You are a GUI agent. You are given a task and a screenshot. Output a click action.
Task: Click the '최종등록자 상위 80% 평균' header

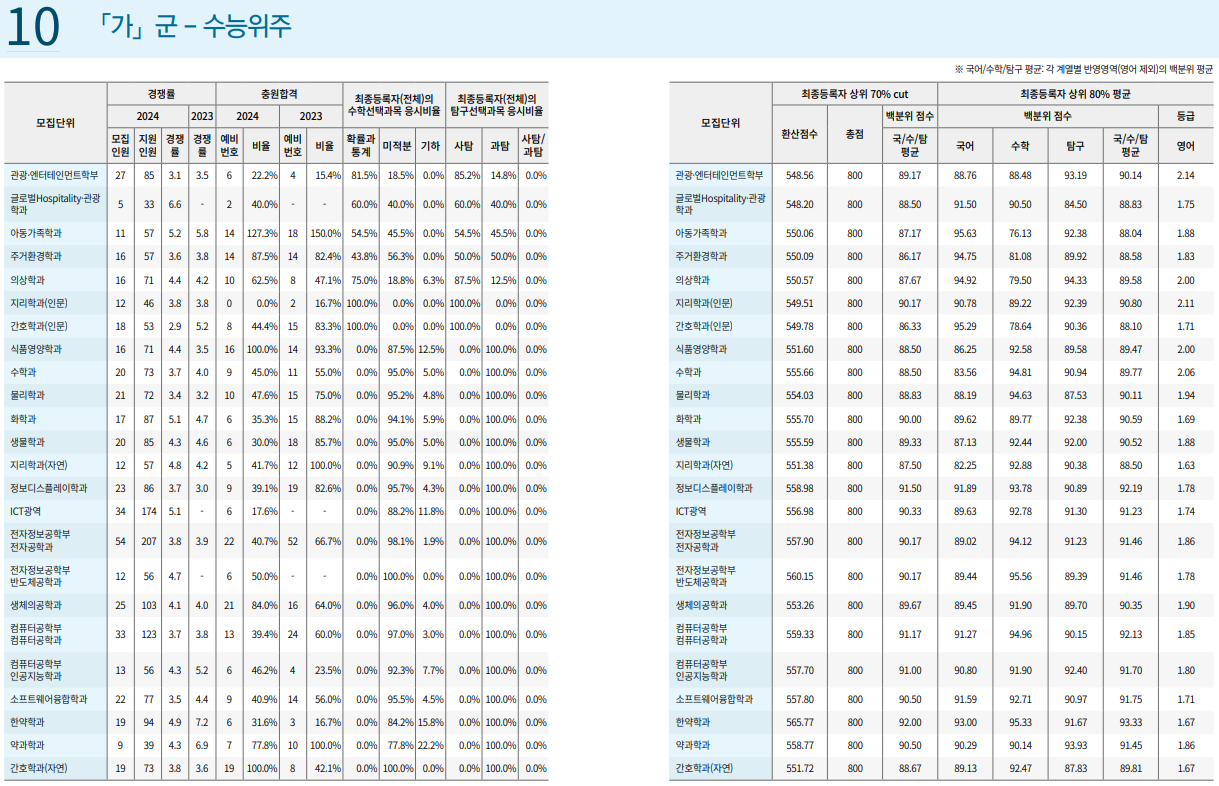(1075, 93)
